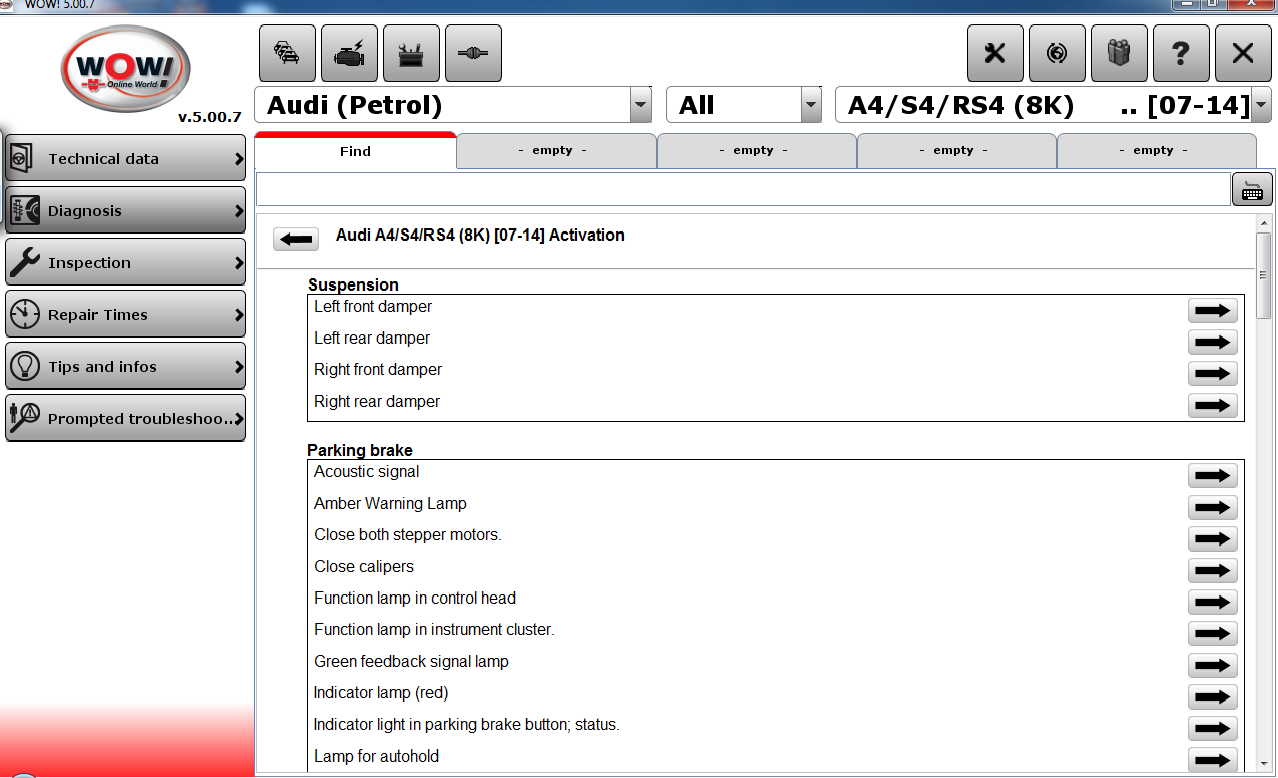Open Green feedback signal lamp arrow
The width and height of the screenshot is (1278, 778).
[x=1212, y=666]
